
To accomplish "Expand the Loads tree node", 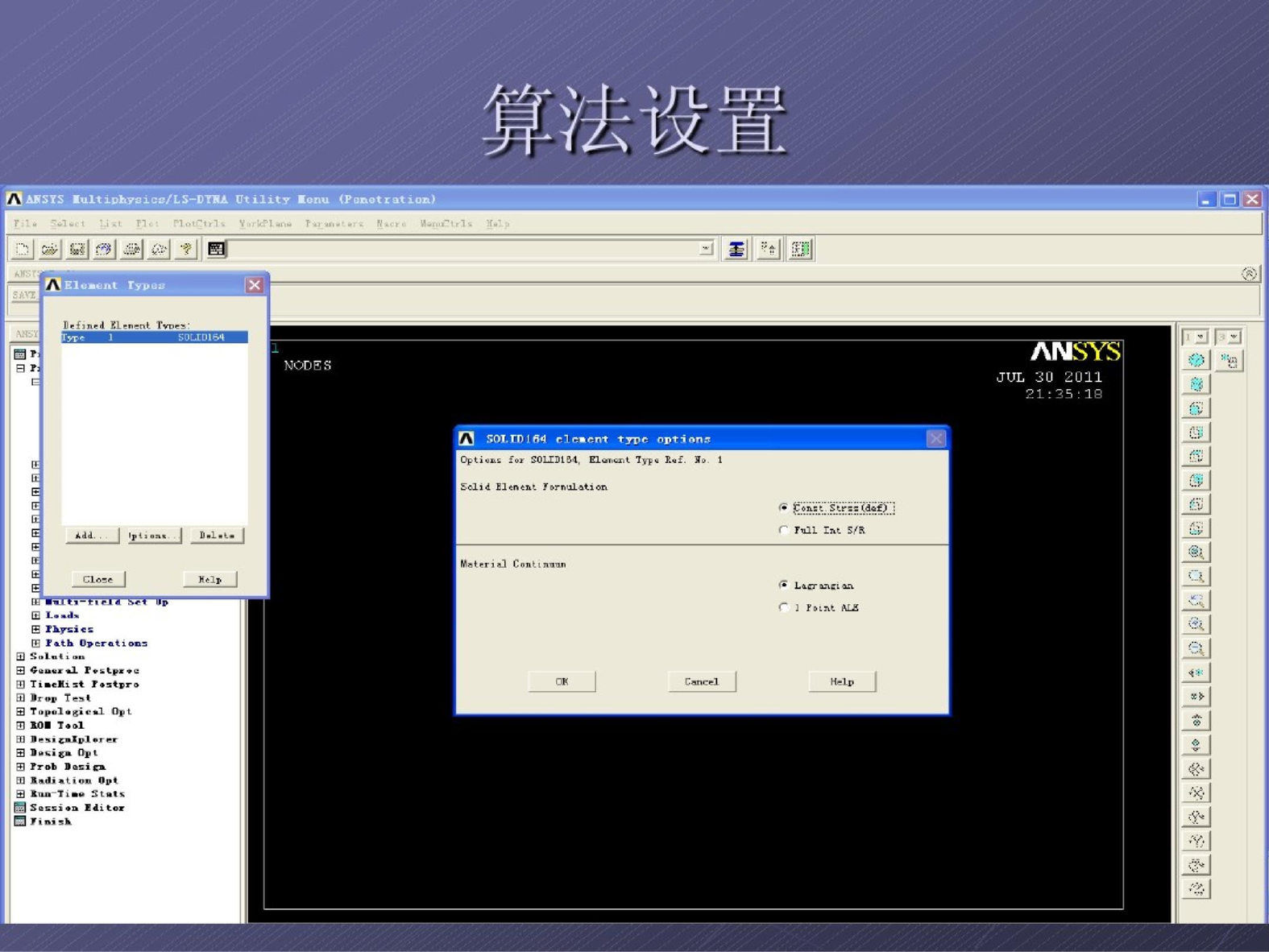I will pos(35,615).
